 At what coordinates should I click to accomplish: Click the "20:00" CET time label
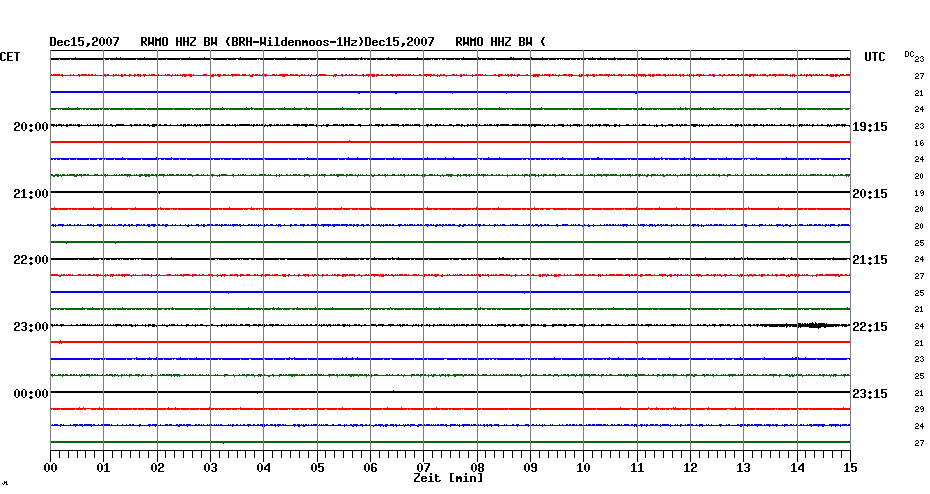pos(31,127)
